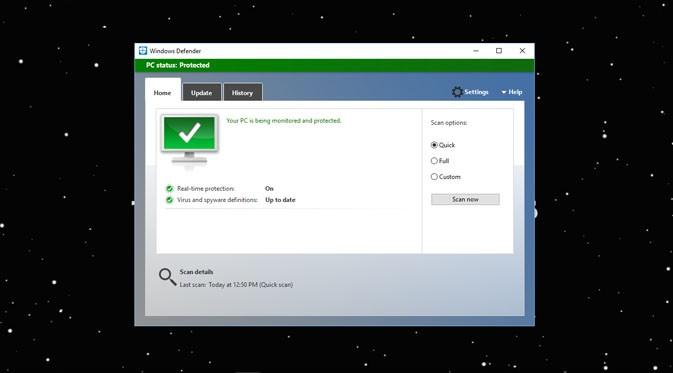Minimize the Windows Defender window
Image resolution: width=673 pixels, height=373 pixels.
(x=476, y=51)
